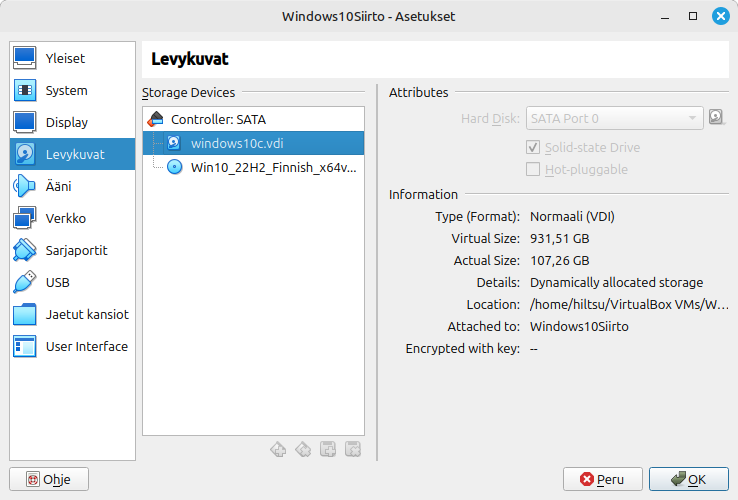
Task: Open System settings chip icon
Action: [x=24, y=90]
